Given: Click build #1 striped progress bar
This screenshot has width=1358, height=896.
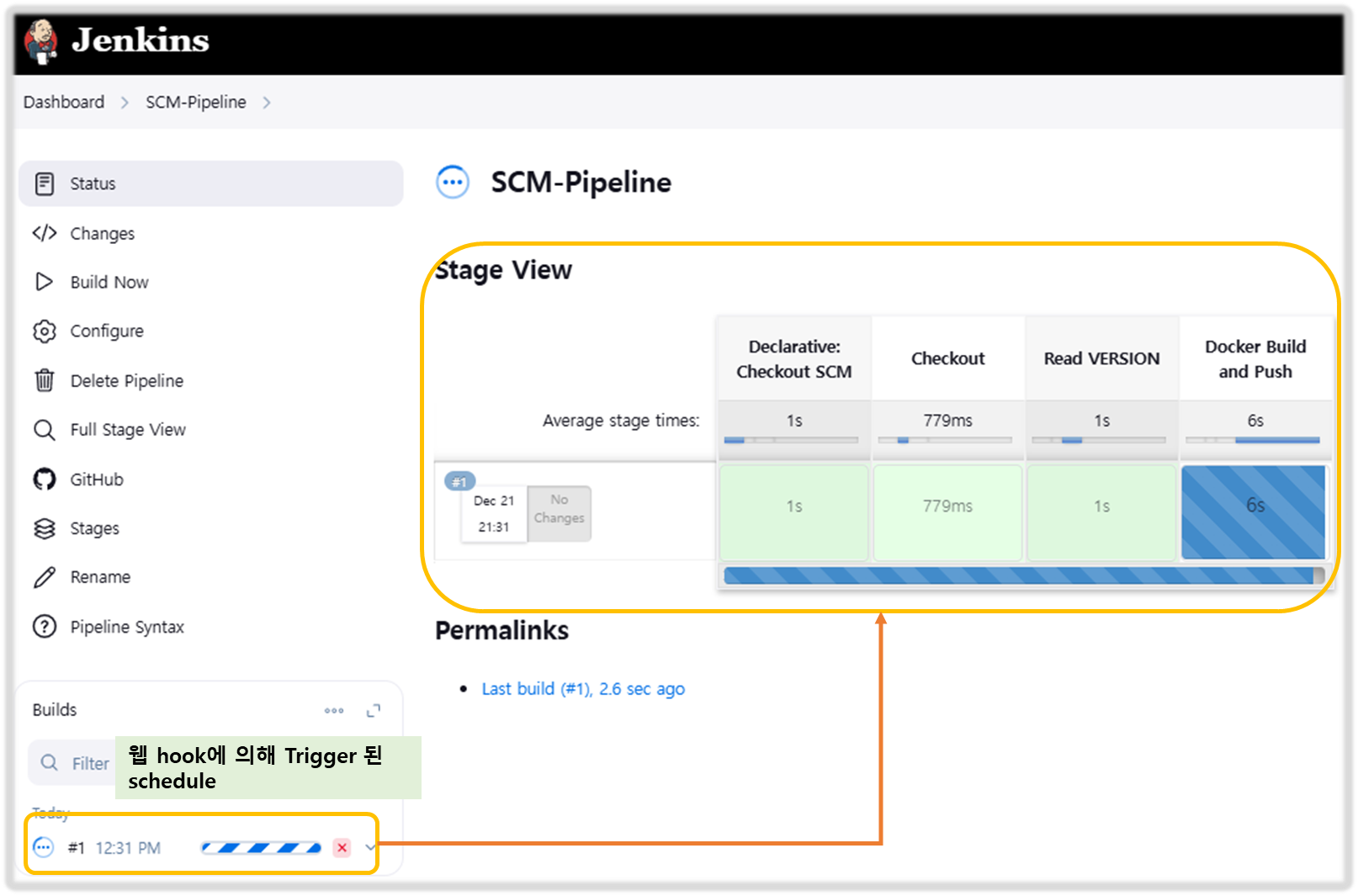Looking at the screenshot, I should 261,848.
